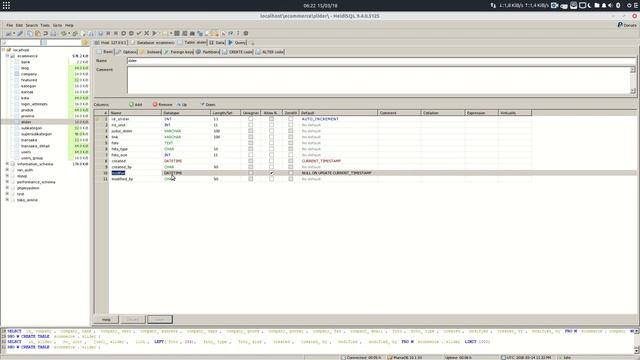Toggle Allow NULL for created row

(x=271, y=161)
